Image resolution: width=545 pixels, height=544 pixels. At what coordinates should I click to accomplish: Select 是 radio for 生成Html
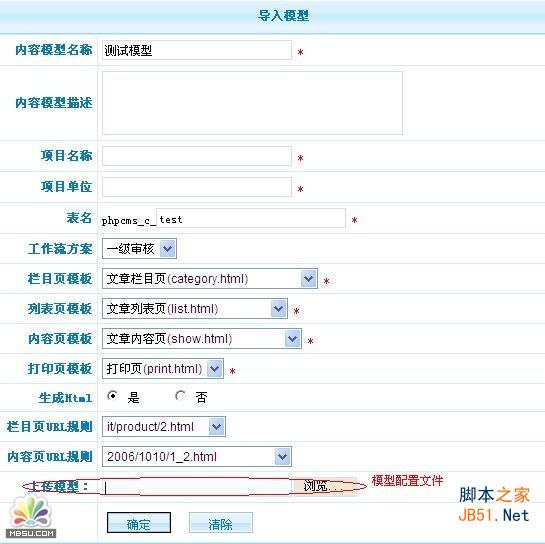tap(112, 396)
